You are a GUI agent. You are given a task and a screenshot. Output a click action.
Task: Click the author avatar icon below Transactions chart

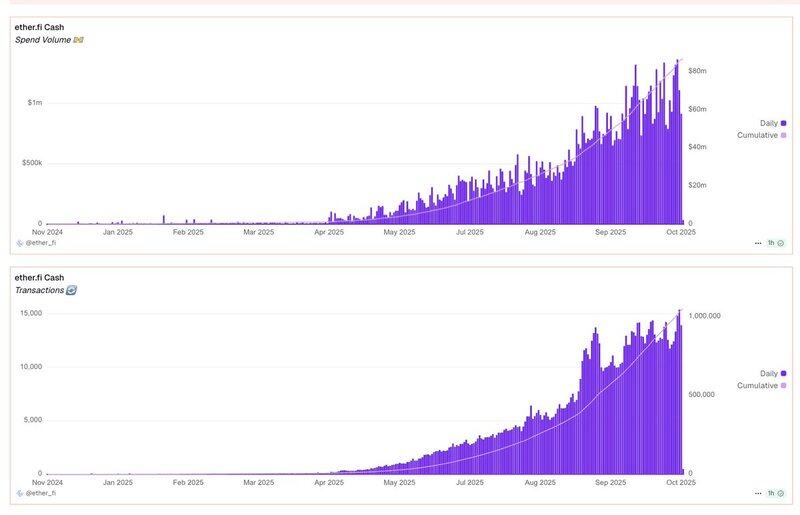tap(20, 493)
